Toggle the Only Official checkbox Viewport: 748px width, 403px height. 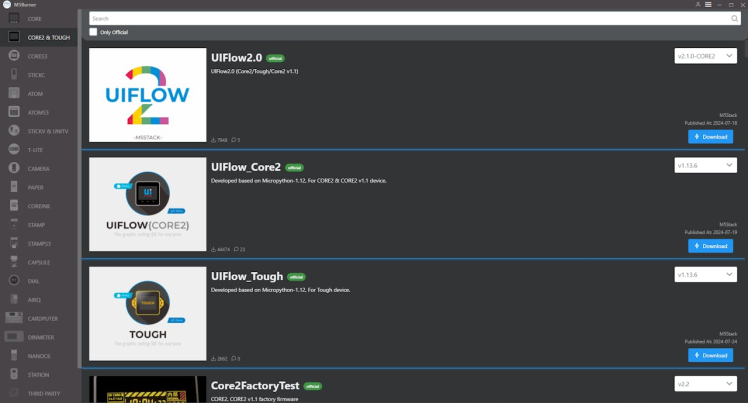click(x=93, y=32)
